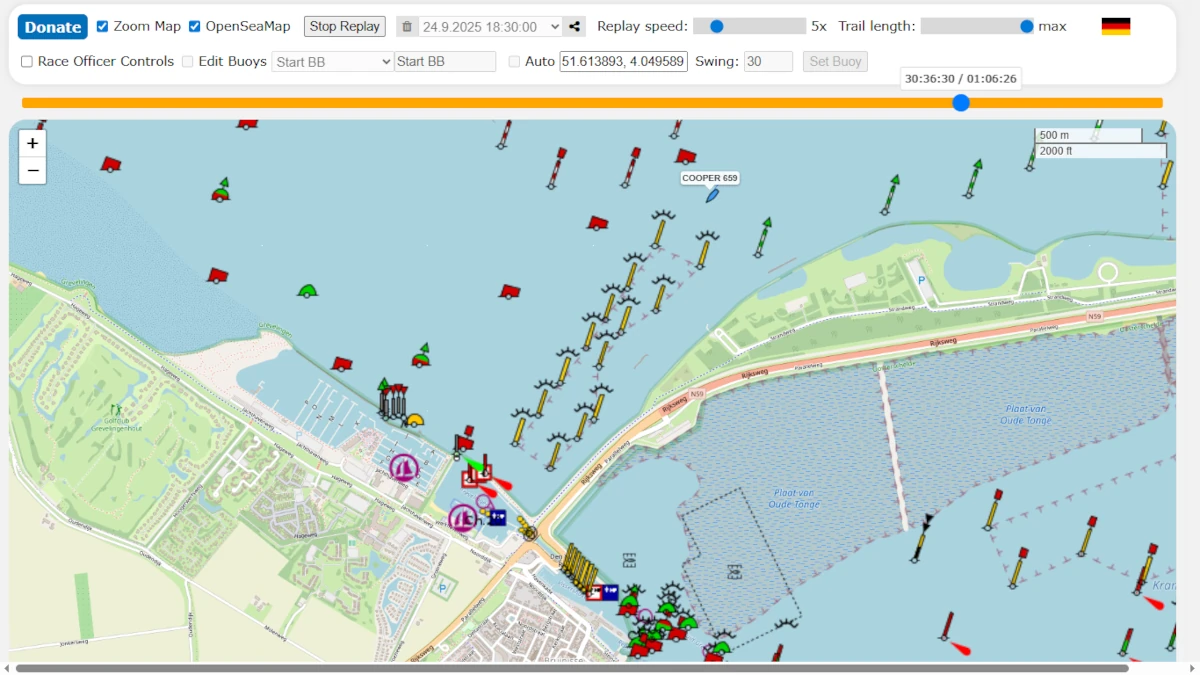Screen dimensions: 1200x675
Task: Click the N59 road shield near the bridge
Action: coord(697,394)
